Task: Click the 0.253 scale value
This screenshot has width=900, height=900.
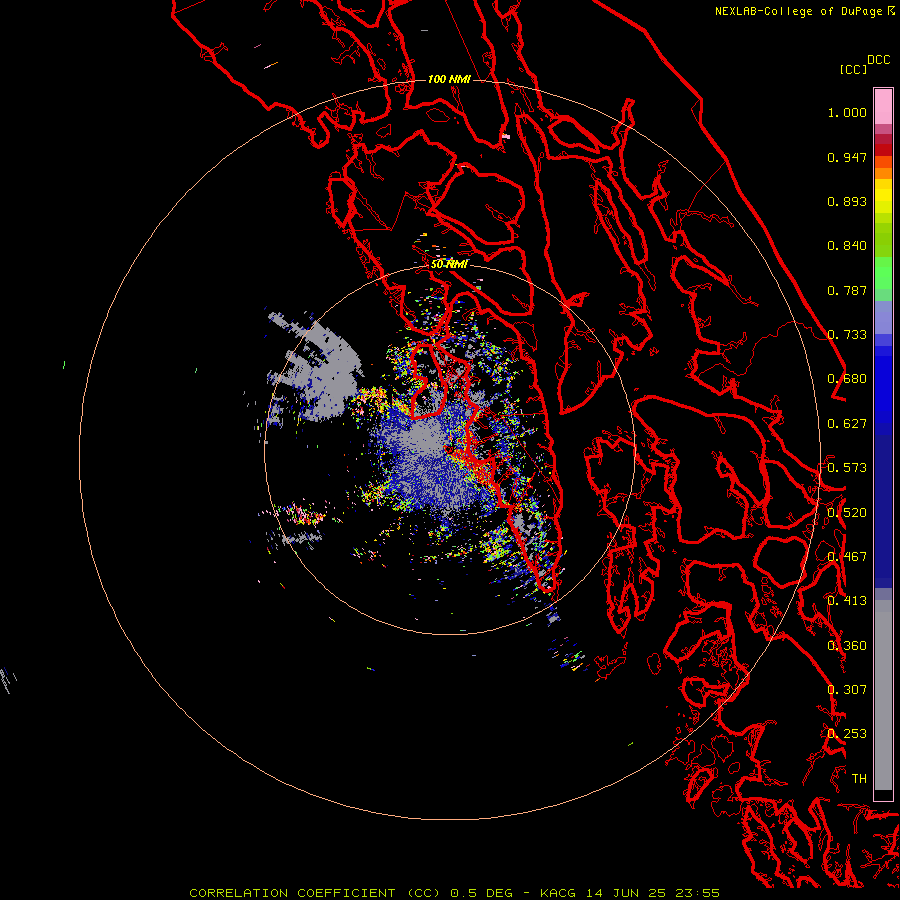Action: [x=847, y=734]
